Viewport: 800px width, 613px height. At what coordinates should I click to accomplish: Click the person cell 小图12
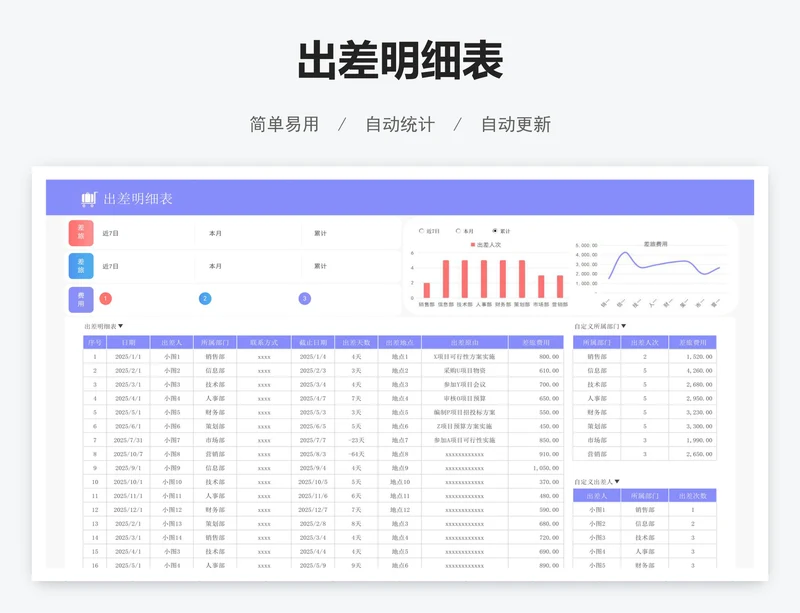[172, 509]
